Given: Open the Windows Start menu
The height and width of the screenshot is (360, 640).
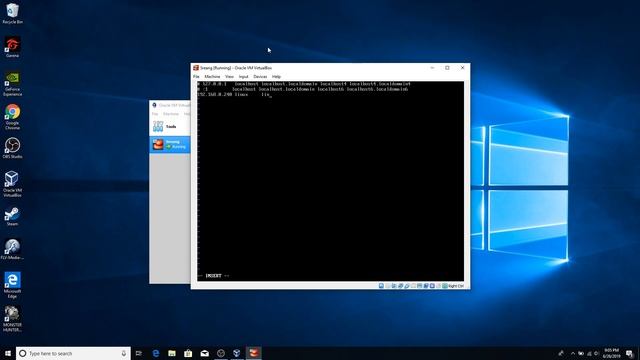Looking at the screenshot, I should [8, 353].
